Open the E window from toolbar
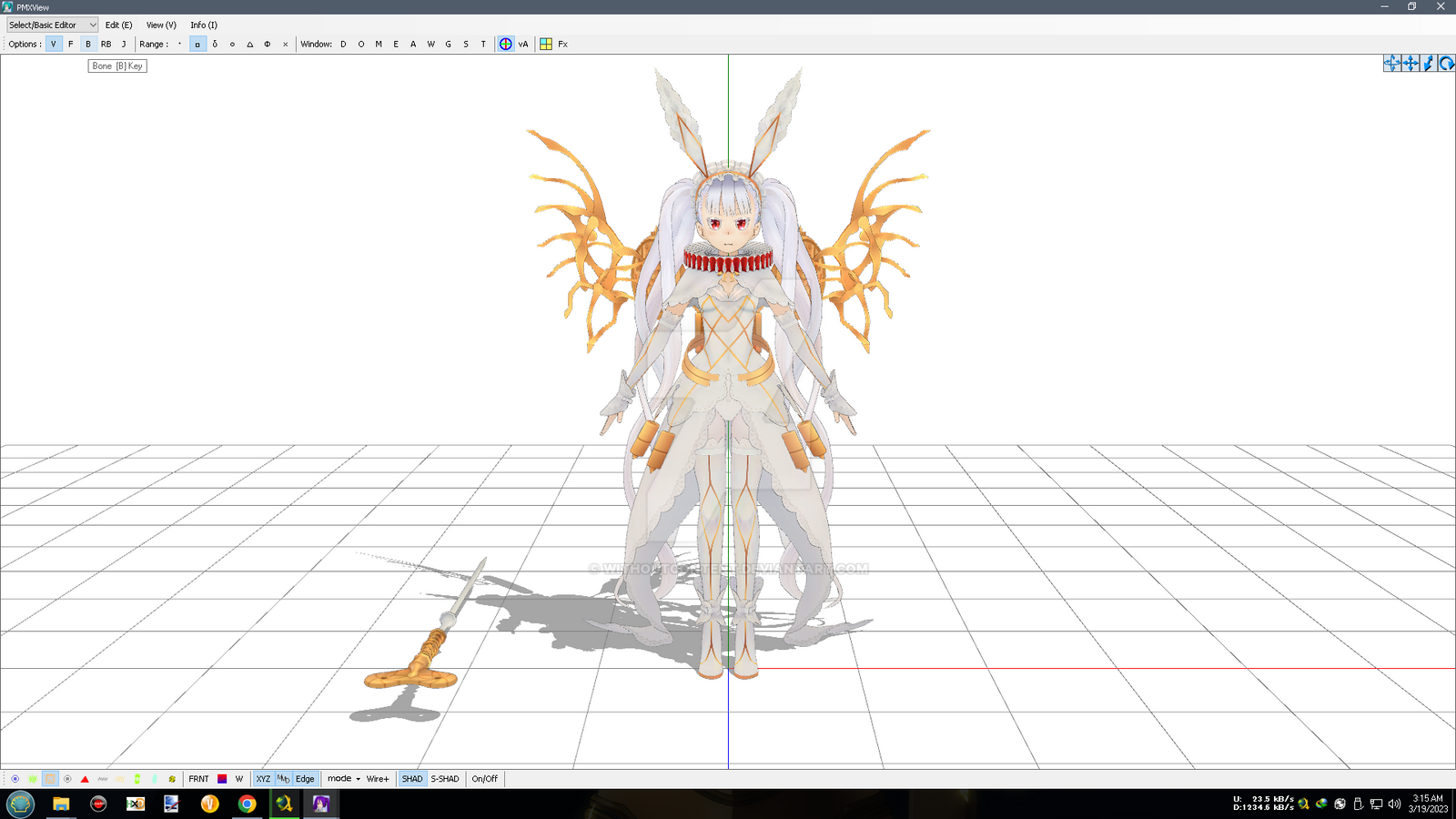The height and width of the screenshot is (819, 1456). [x=396, y=44]
